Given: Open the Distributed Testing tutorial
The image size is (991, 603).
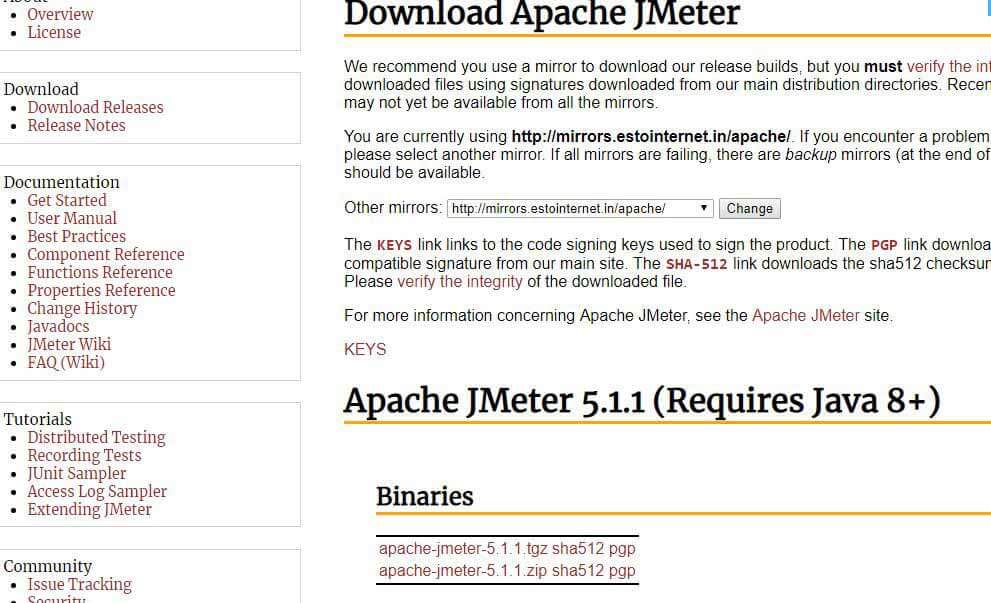Looking at the screenshot, I should pyautogui.click(x=96, y=437).
